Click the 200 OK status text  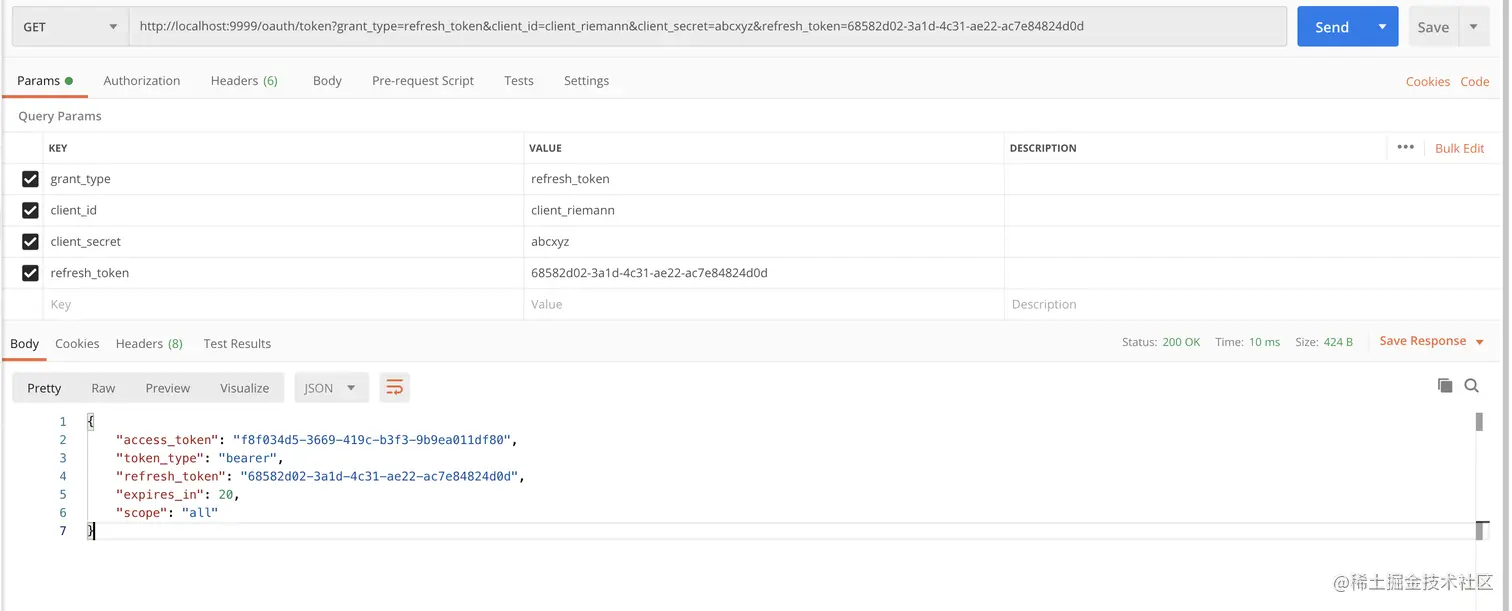tap(1181, 342)
